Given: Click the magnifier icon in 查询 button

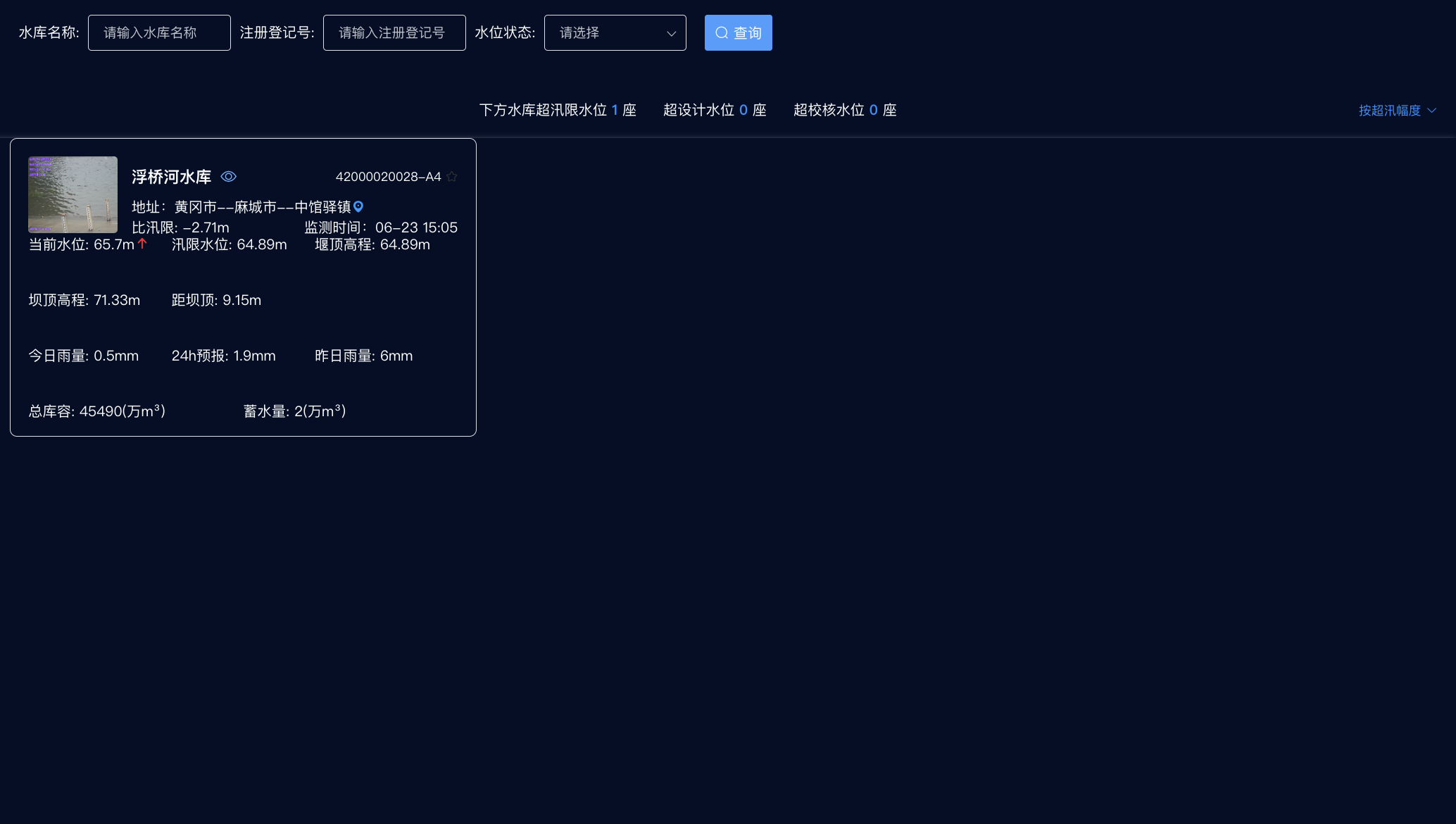Looking at the screenshot, I should [722, 33].
